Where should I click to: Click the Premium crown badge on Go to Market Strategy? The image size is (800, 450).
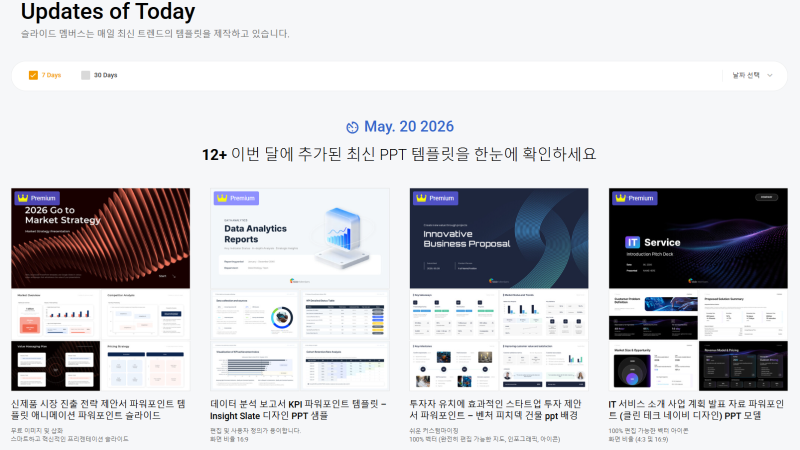pyautogui.click(x=37, y=198)
